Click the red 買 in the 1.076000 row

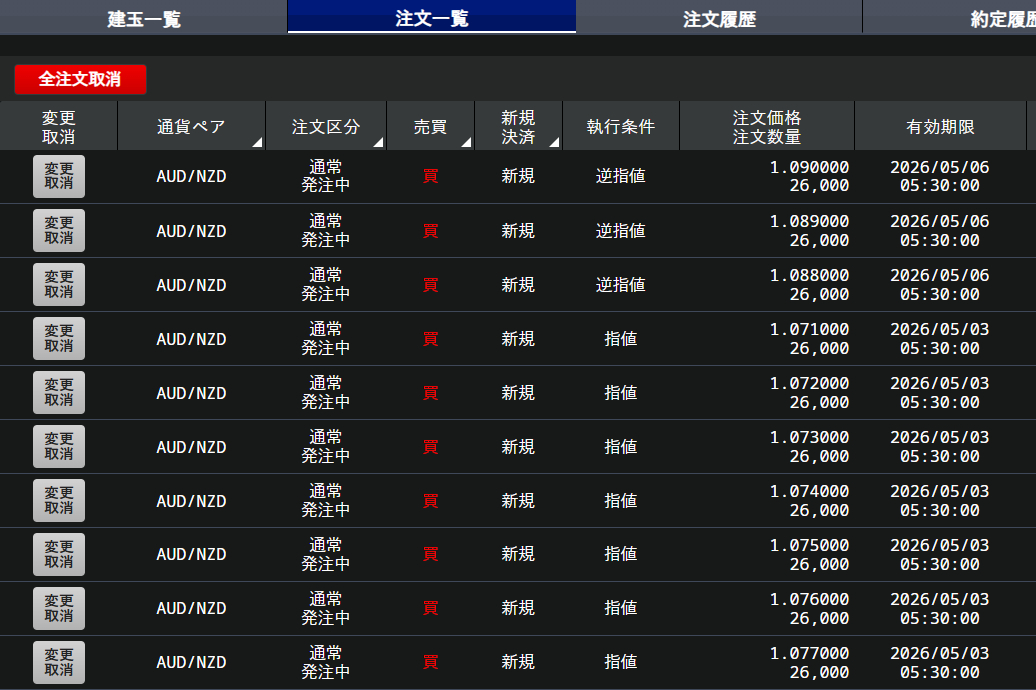click(x=430, y=609)
